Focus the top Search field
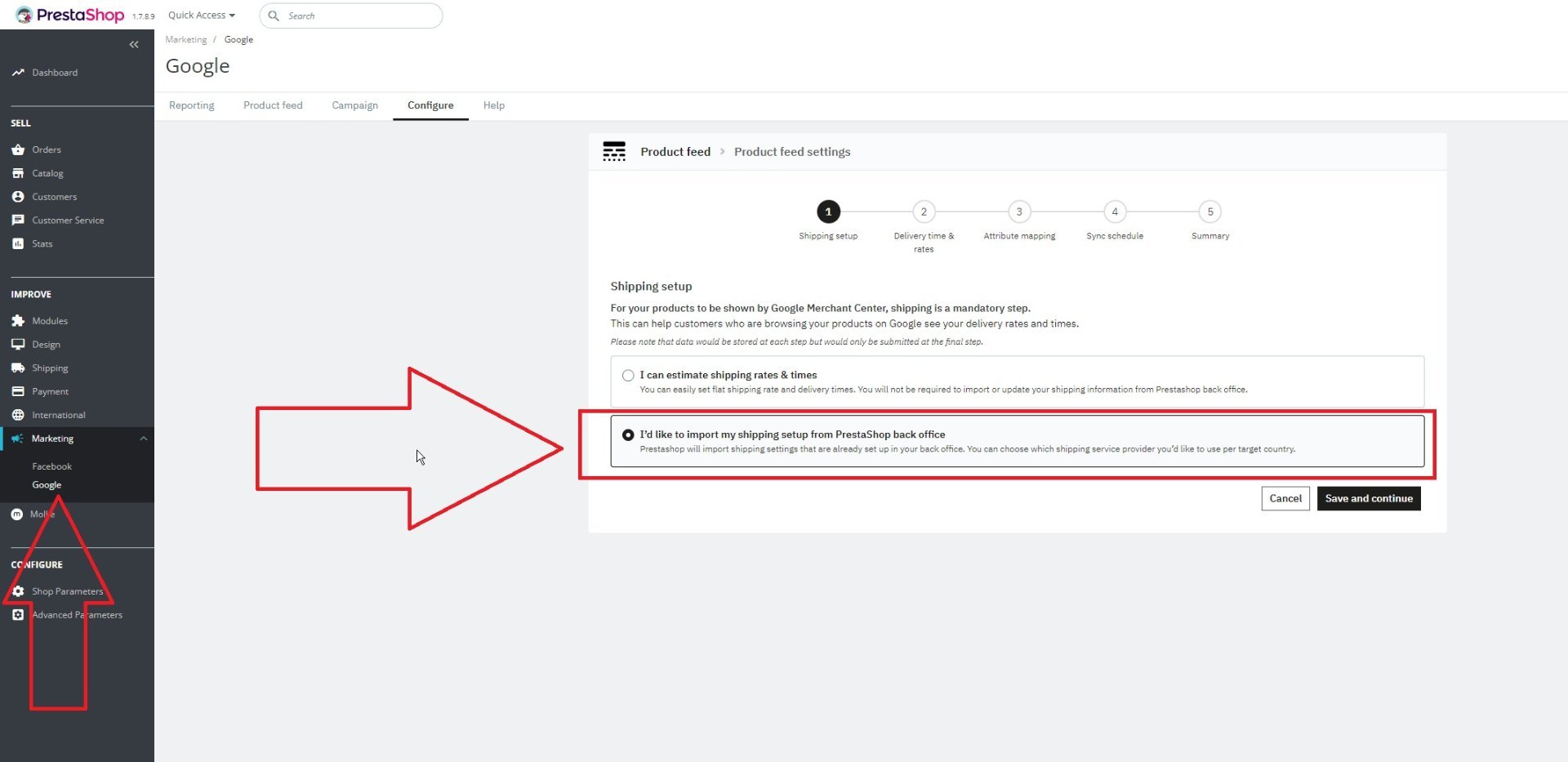The height and width of the screenshot is (762, 1568). point(351,16)
